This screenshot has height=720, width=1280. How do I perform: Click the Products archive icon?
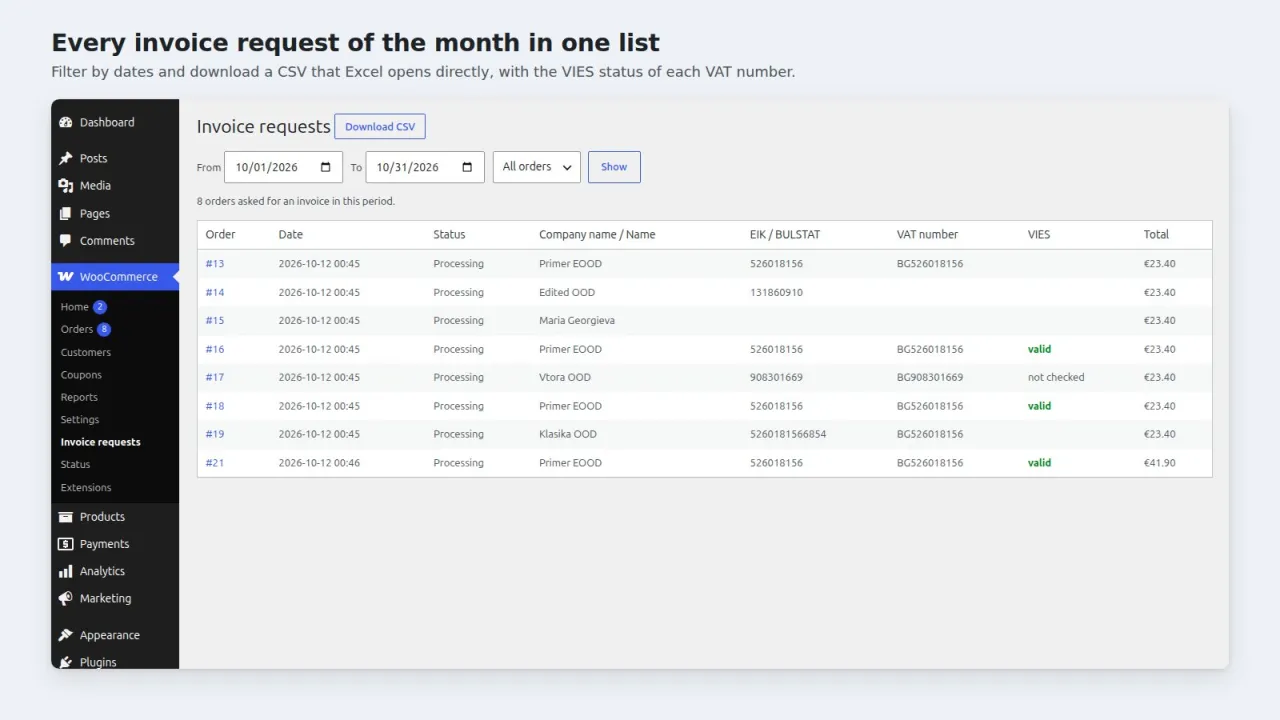[x=66, y=517]
